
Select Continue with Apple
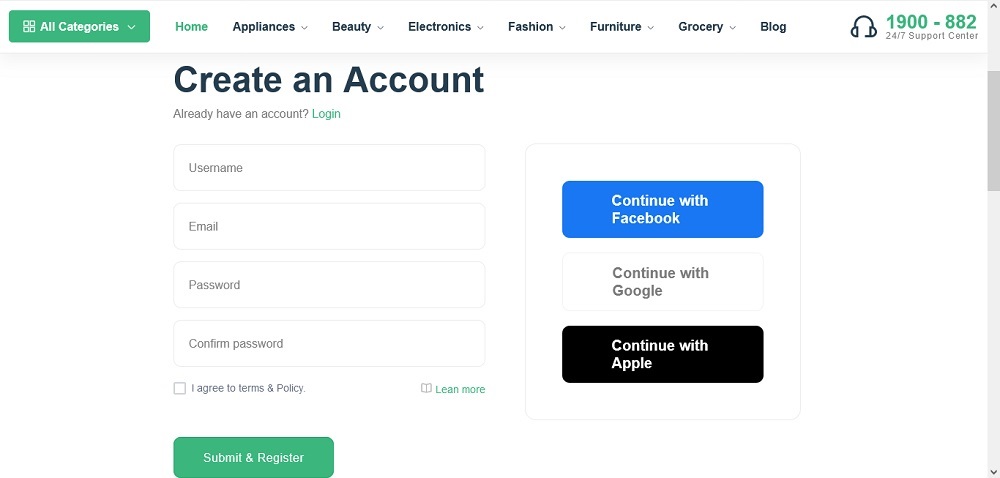(x=662, y=354)
